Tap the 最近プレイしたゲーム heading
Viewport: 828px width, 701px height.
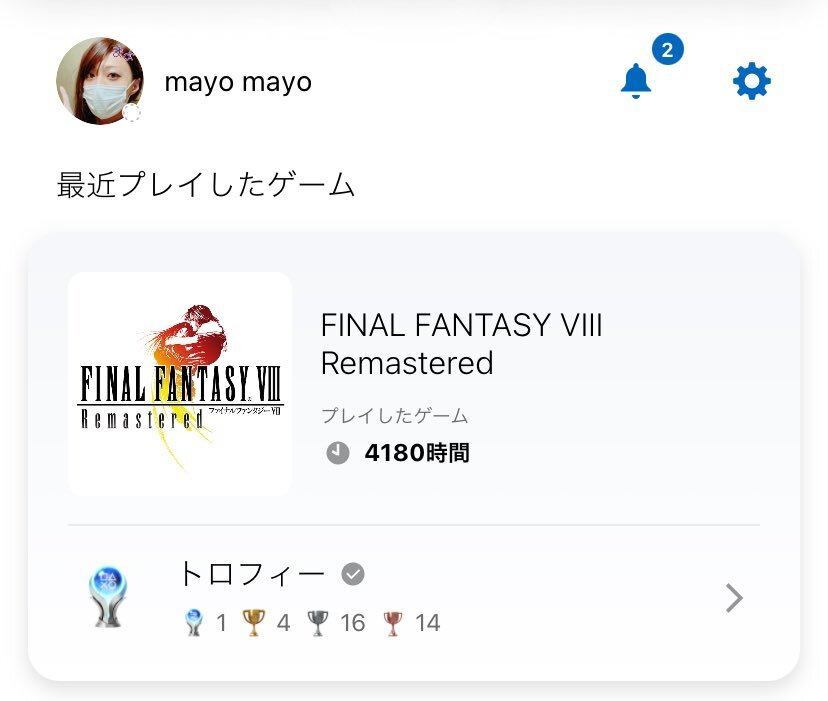tap(205, 184)
